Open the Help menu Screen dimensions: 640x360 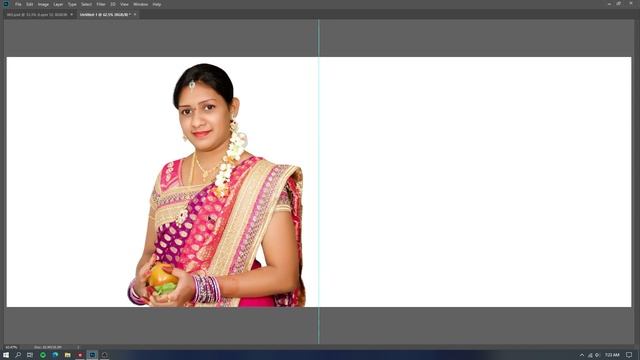[x=157, y=4]
